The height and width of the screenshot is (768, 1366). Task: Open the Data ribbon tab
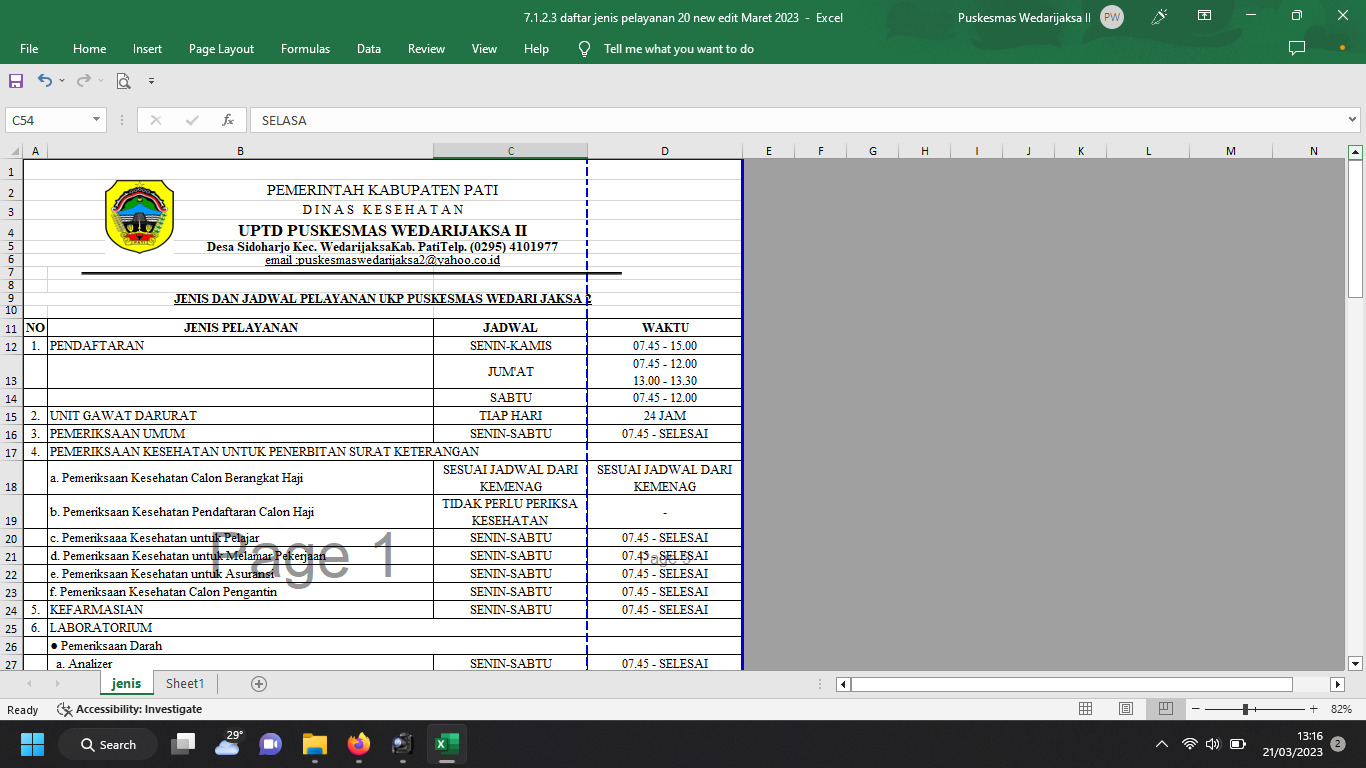tap(369, 49)
